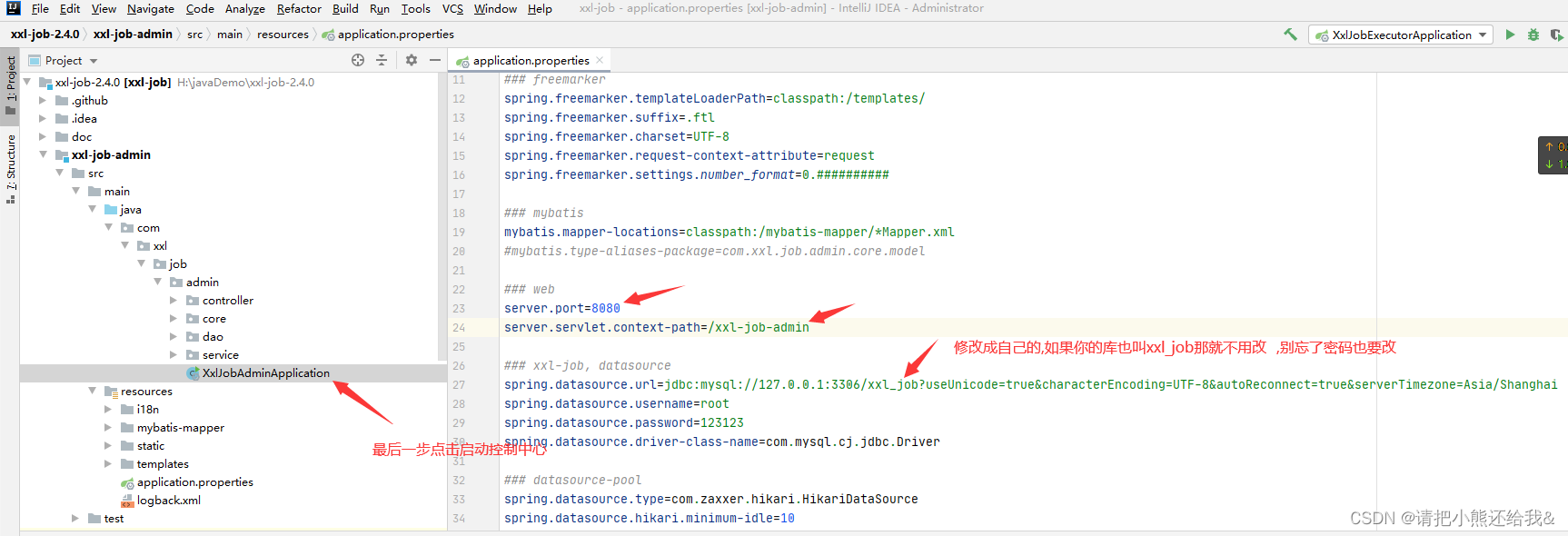Expand the controller package
This screenshot has width=1568, height=536.
pos(174,300)
